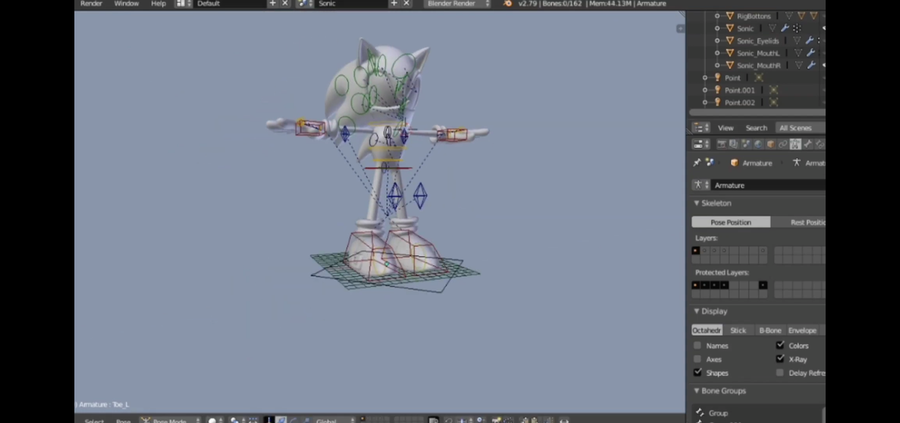Viewport: 900px width, 423px height.
Task: Click scene browse icon left of Sonic field
Action: tap(304, 3)
